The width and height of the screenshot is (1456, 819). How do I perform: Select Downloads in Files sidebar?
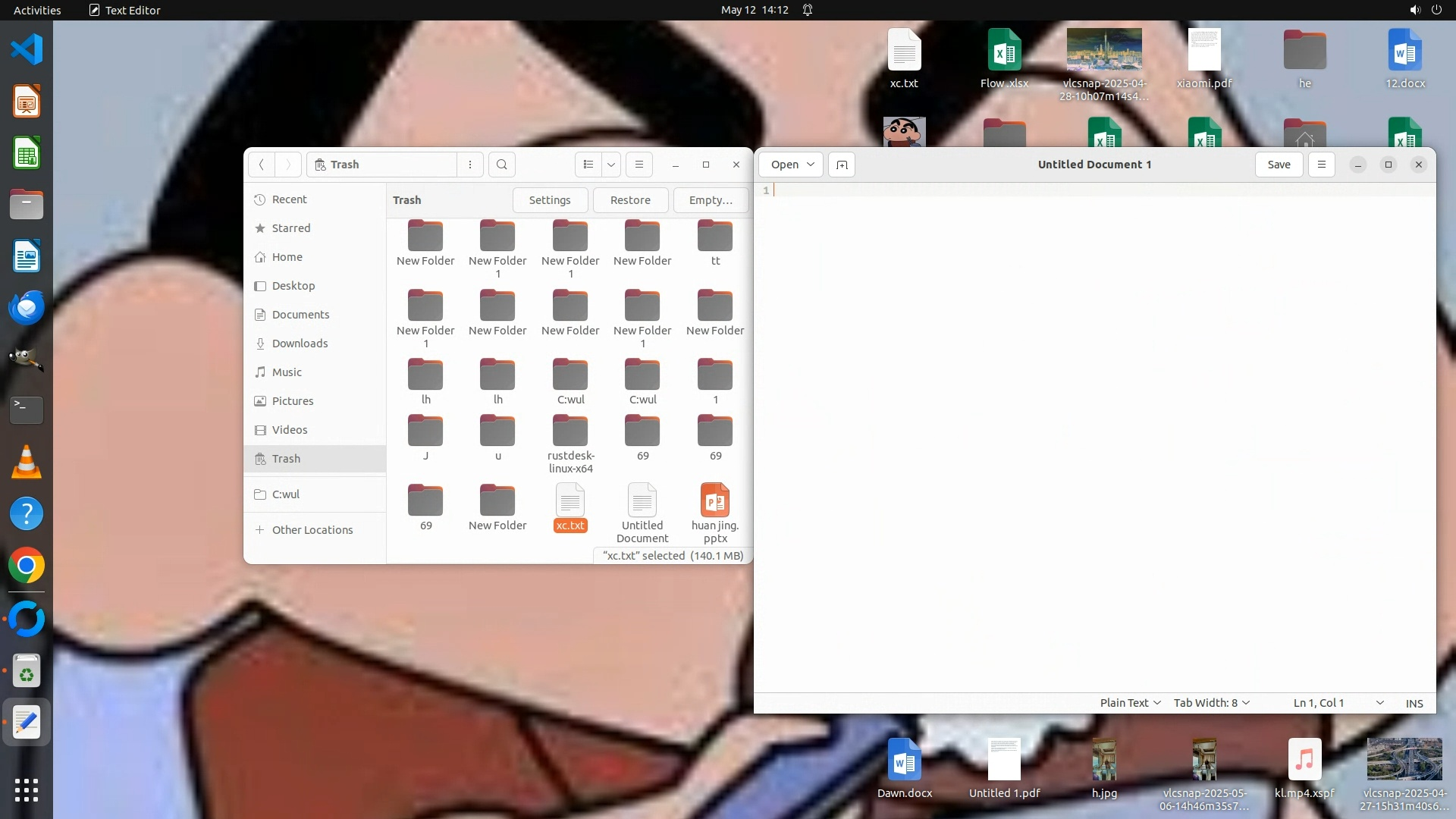(300, 344)
